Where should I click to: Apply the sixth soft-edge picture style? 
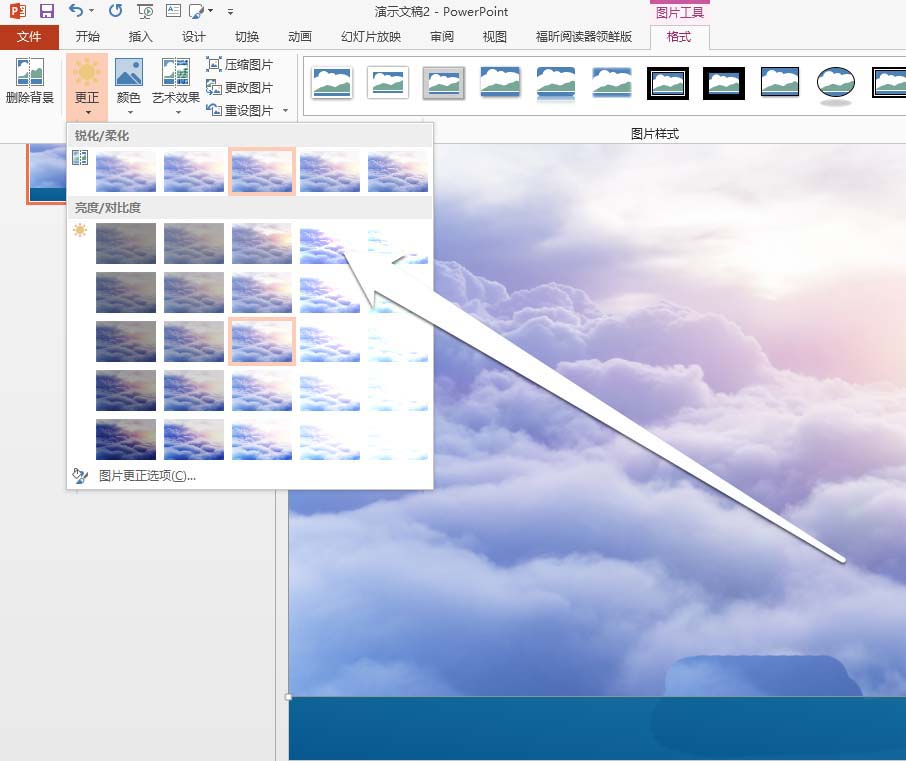click(x=612, y=83)
